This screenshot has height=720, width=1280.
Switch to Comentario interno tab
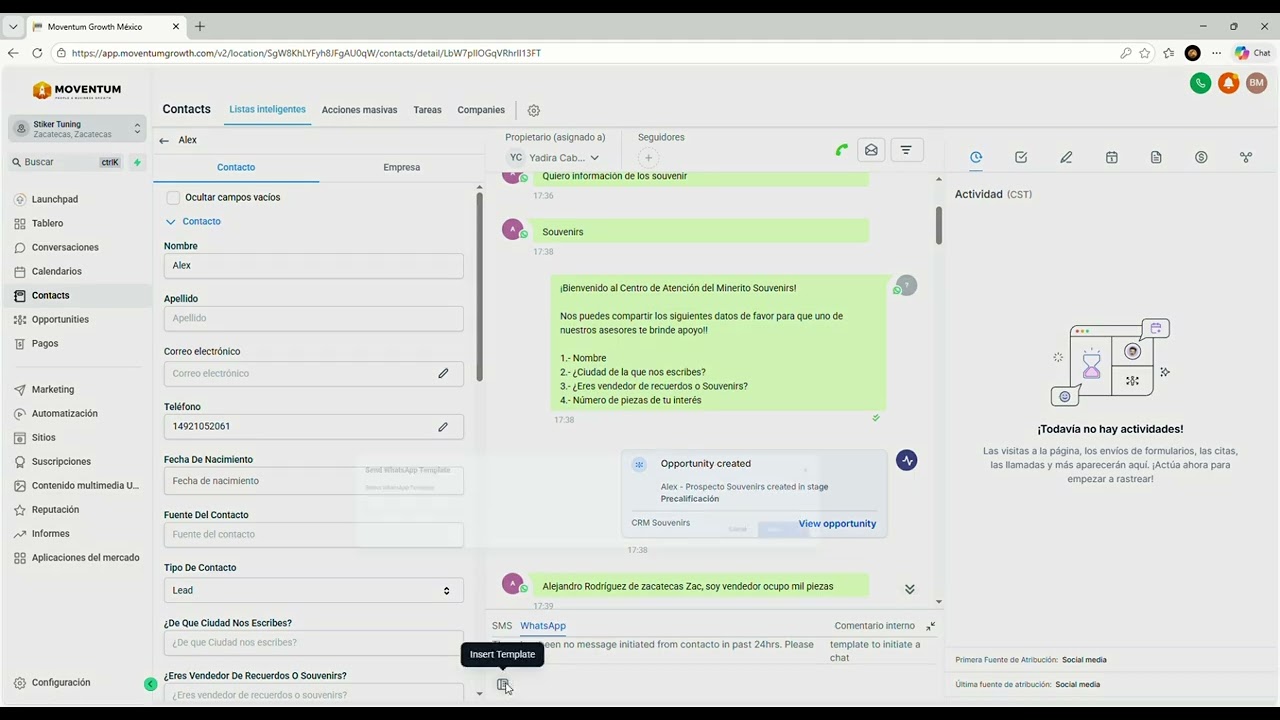(x=874, y=626)
